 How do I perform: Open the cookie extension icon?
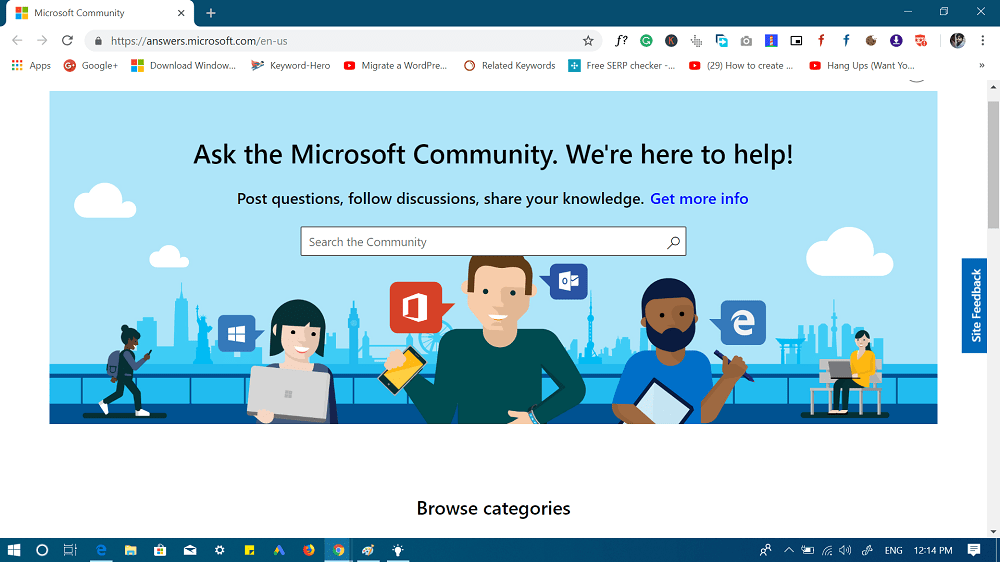coord(871,41)
